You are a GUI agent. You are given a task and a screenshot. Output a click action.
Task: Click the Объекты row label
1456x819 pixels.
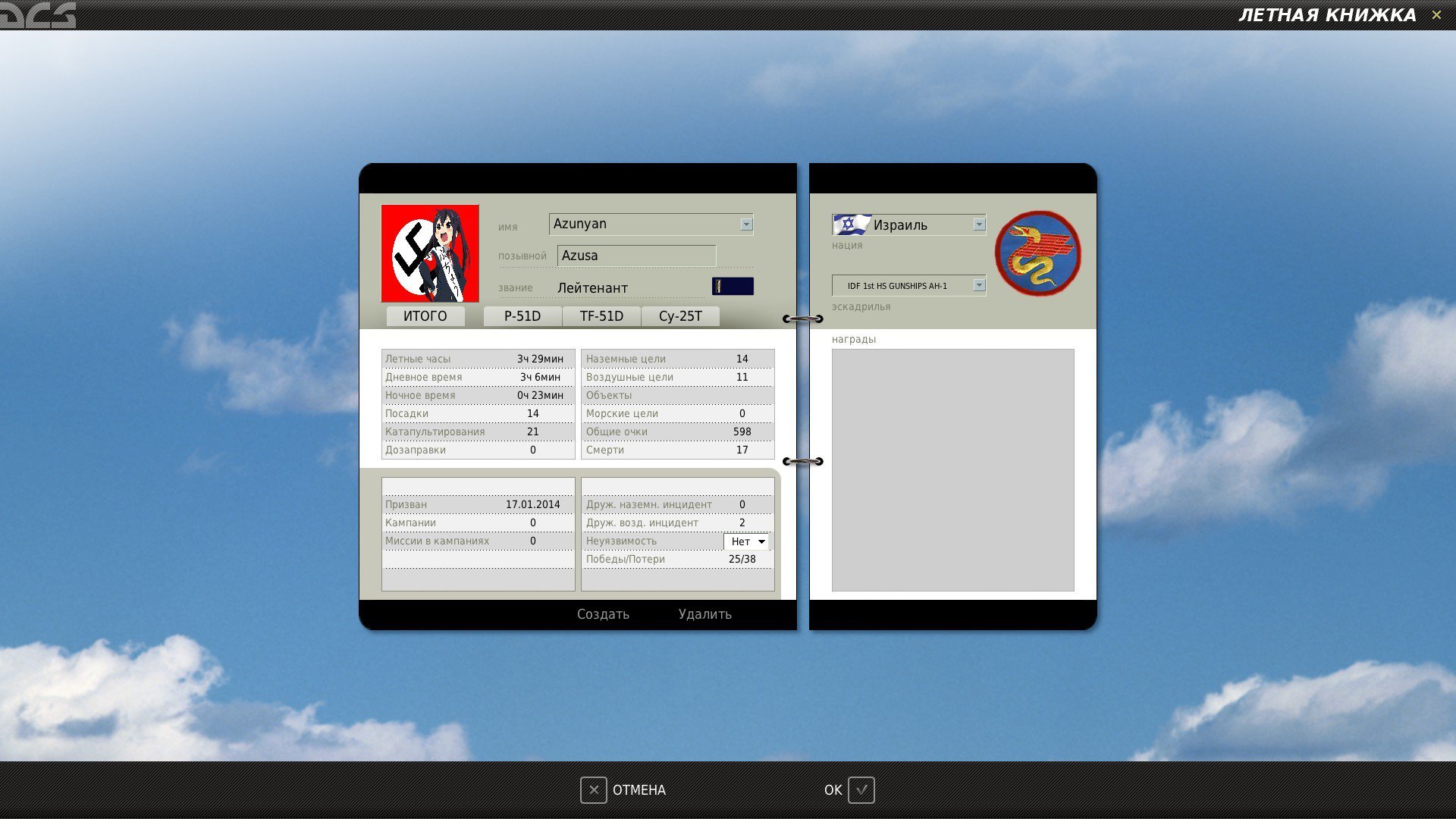[x=608, y=395]
